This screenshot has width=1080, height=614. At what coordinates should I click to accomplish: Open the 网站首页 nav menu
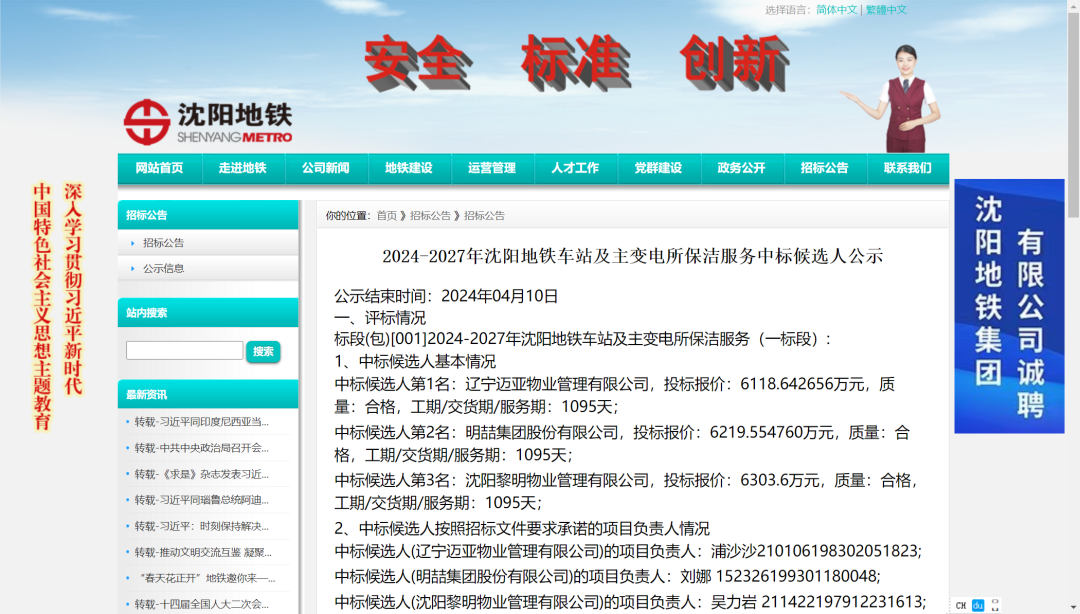[159, 168]
